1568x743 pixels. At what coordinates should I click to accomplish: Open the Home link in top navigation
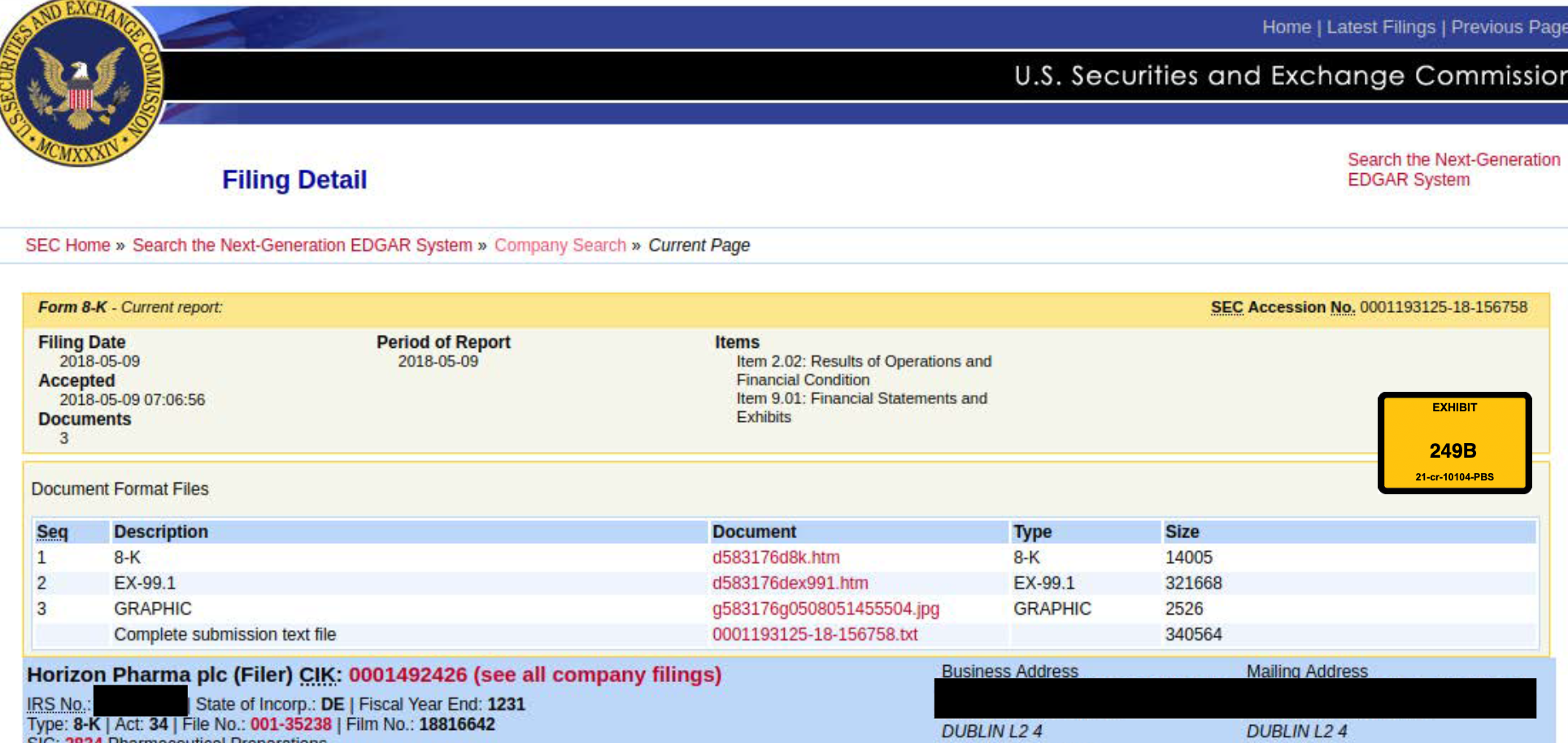1286,28
